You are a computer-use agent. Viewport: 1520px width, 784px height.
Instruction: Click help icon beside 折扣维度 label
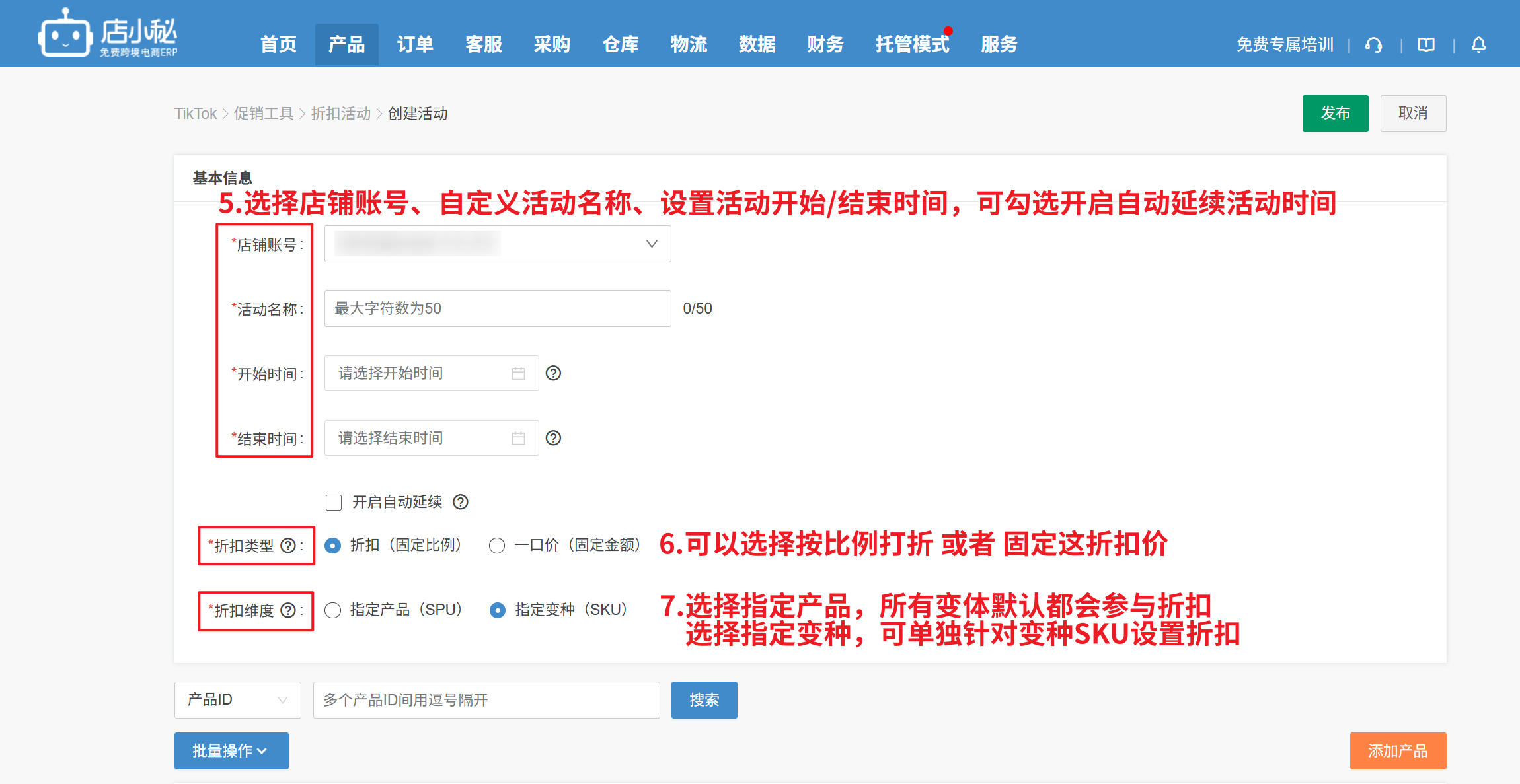point(288,610)
